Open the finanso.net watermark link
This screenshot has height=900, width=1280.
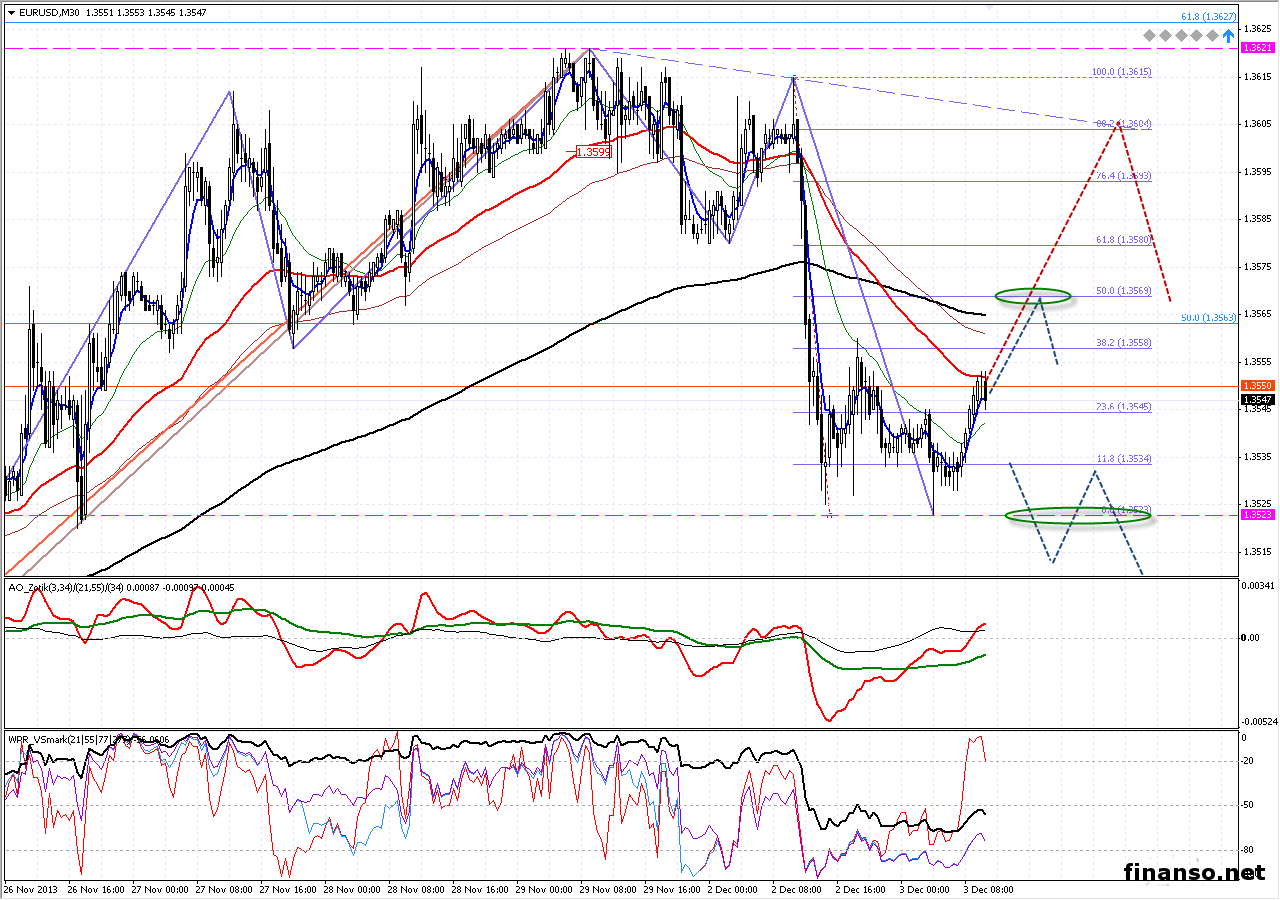point(1194,872)
